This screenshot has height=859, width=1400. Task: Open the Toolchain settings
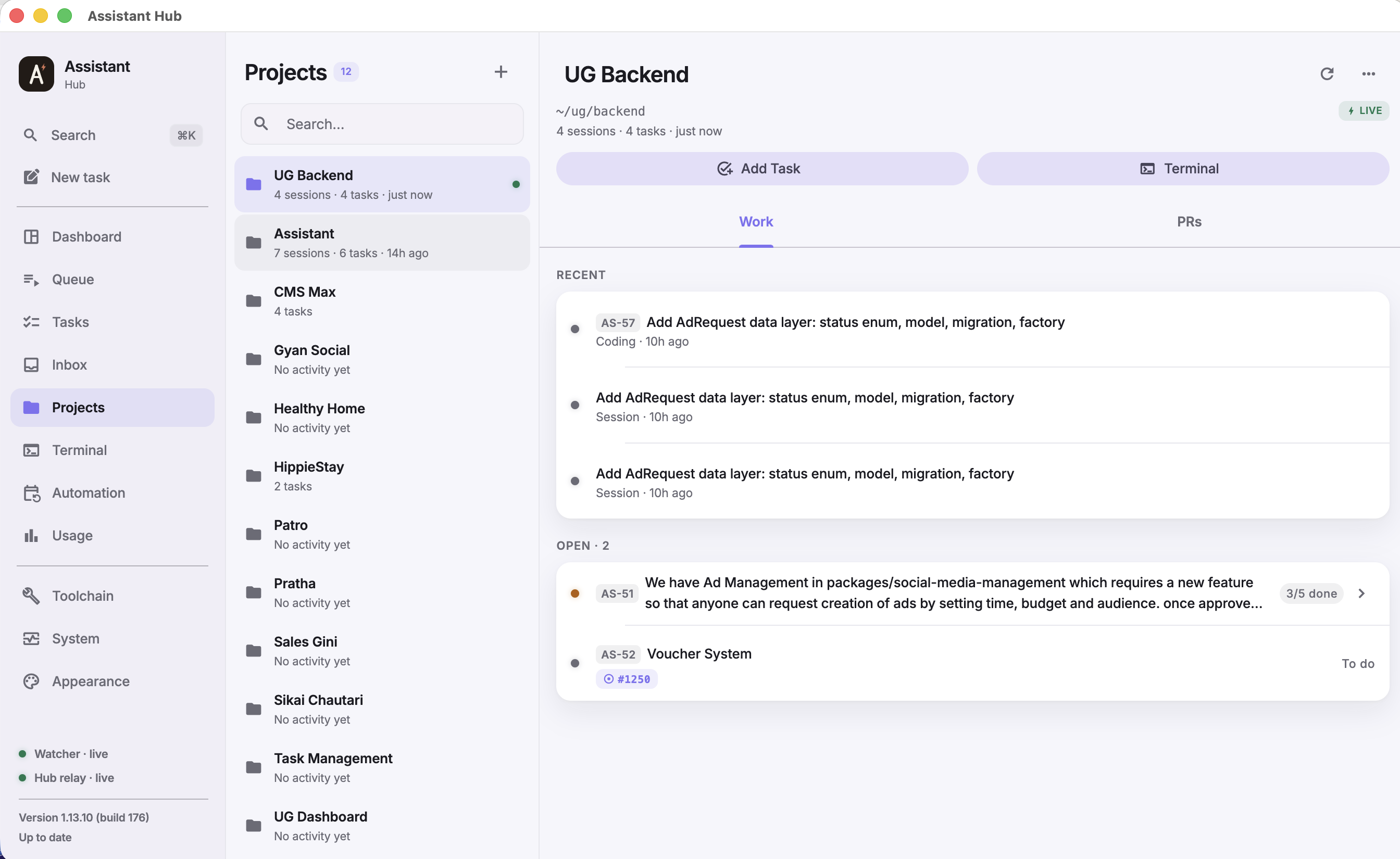[112, 596]
